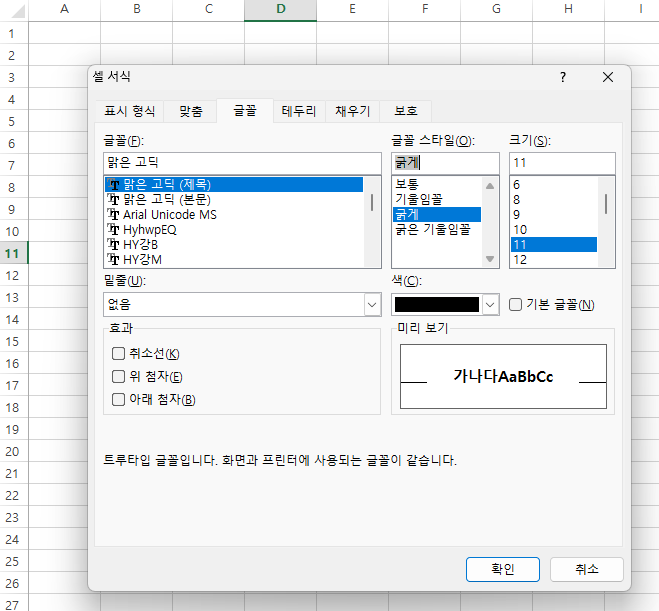Select font size 6

pyautogui.click(x=554, y=185)
